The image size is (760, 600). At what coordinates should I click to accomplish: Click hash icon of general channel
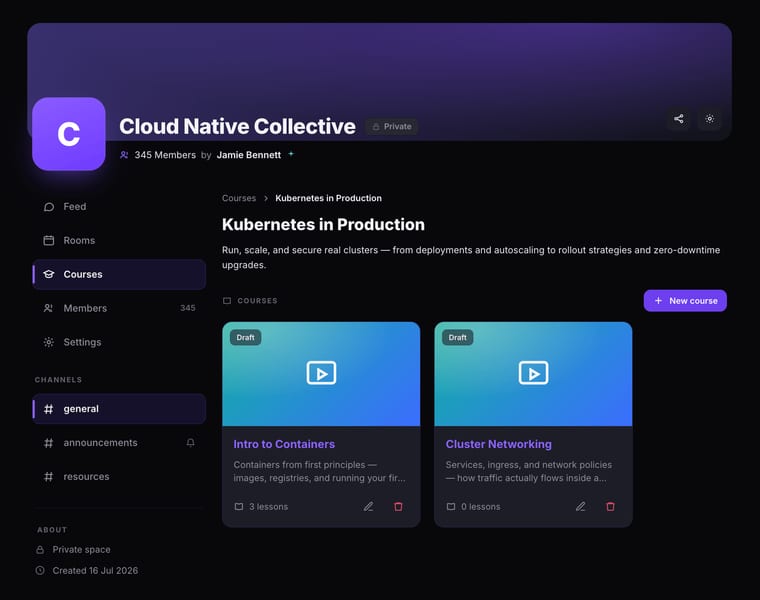[x=48, y=409]
